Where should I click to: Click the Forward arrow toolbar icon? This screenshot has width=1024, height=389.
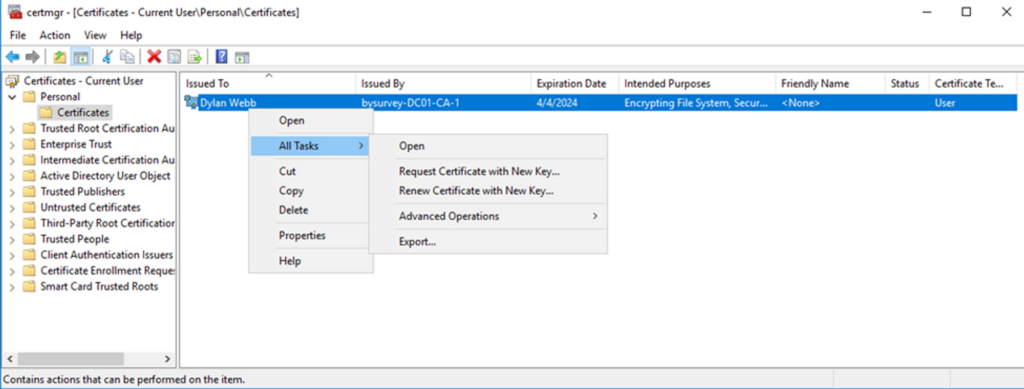[x=32, y=57]
